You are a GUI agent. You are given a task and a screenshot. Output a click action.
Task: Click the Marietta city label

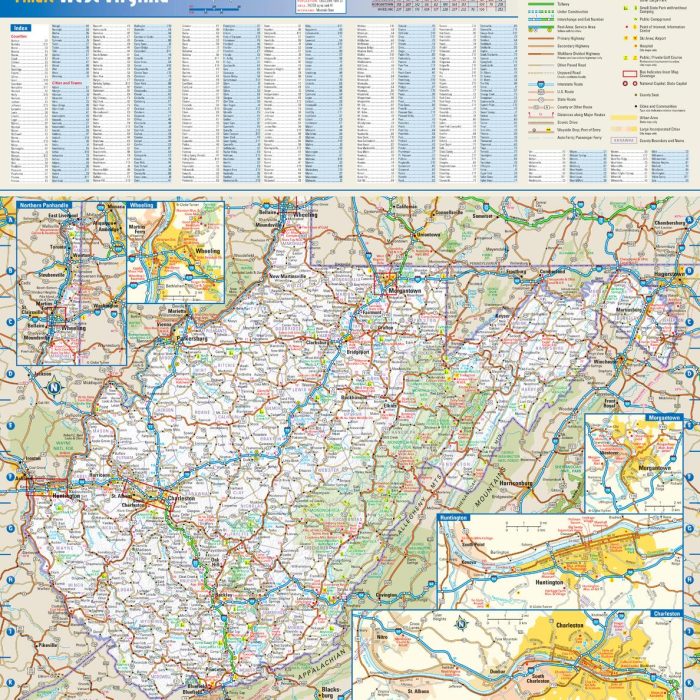click(177, 311)
